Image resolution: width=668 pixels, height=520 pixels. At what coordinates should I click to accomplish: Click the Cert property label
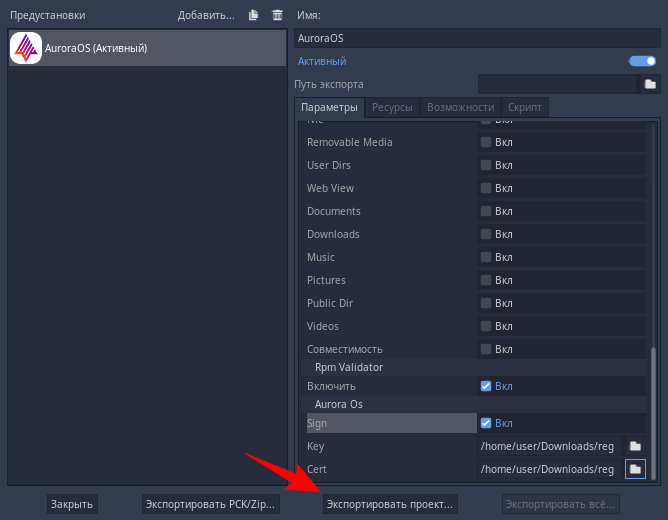tap(317, 469)
